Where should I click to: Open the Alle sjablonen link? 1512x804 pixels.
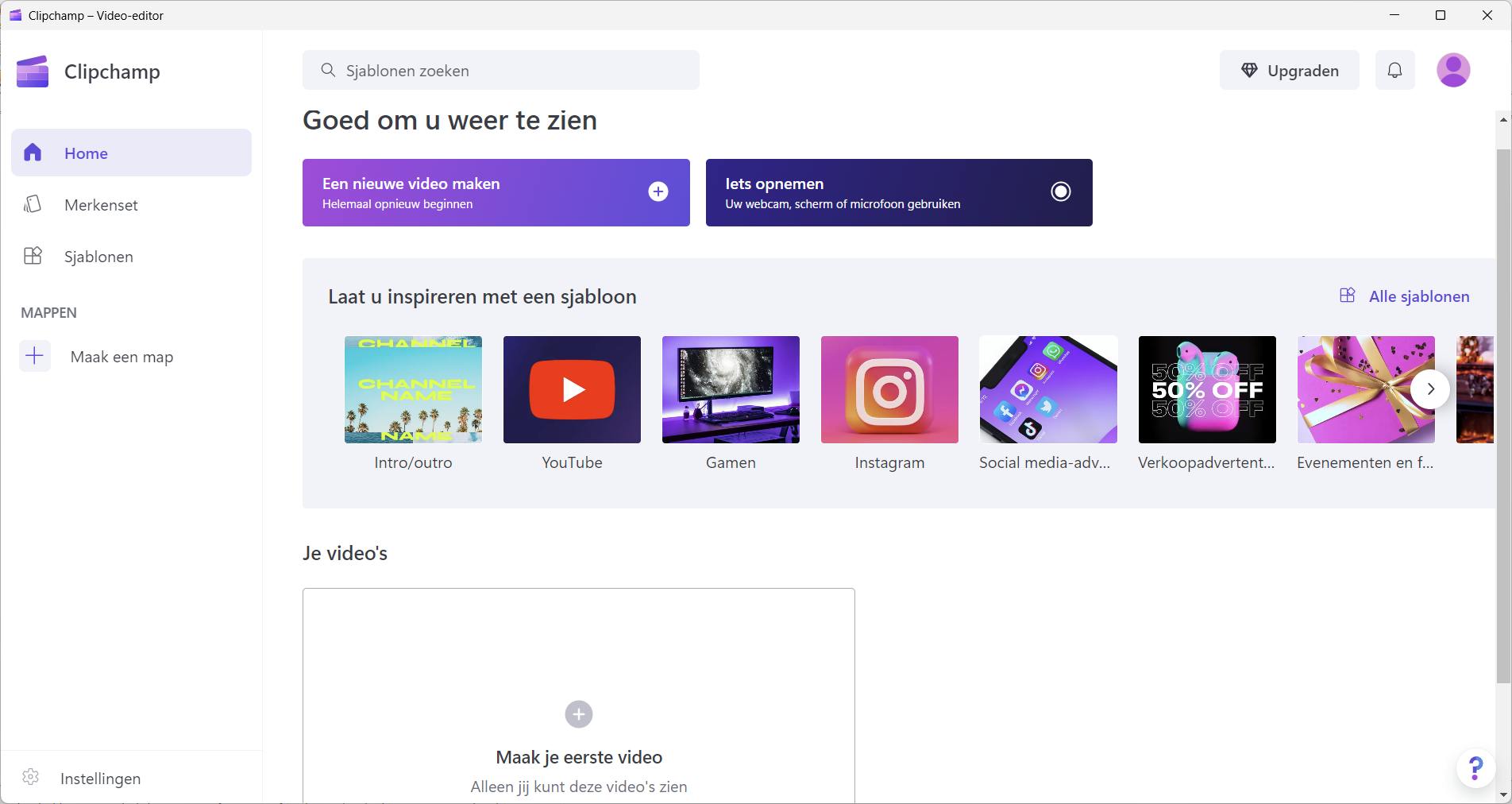click(1404, 296)
